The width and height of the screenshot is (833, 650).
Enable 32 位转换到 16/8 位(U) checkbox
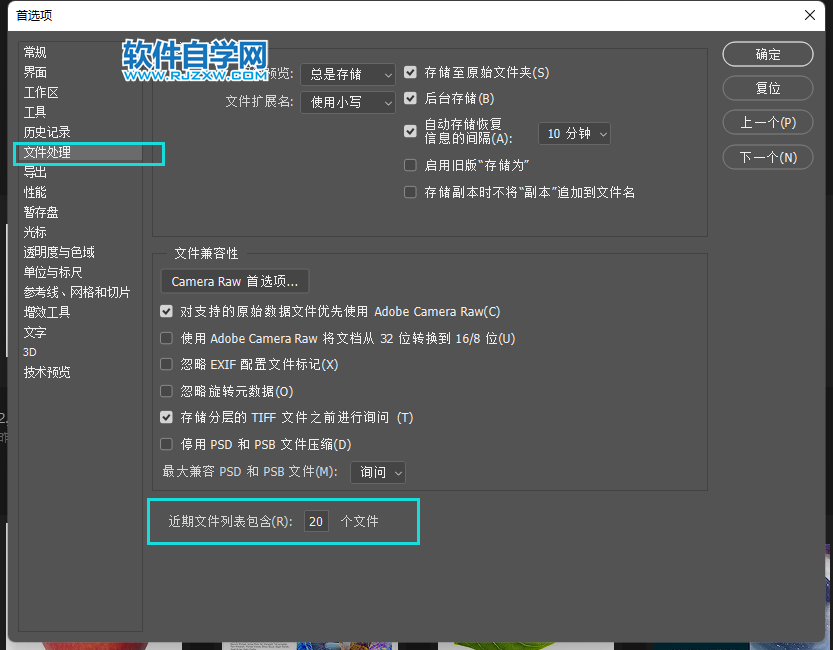(166, 338)
